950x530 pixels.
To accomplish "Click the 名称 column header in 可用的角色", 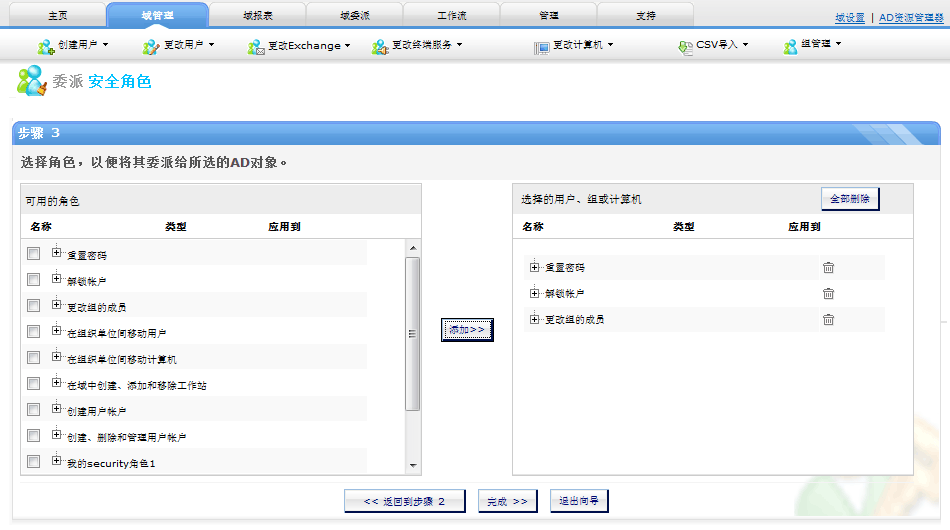I will [41, 227].
